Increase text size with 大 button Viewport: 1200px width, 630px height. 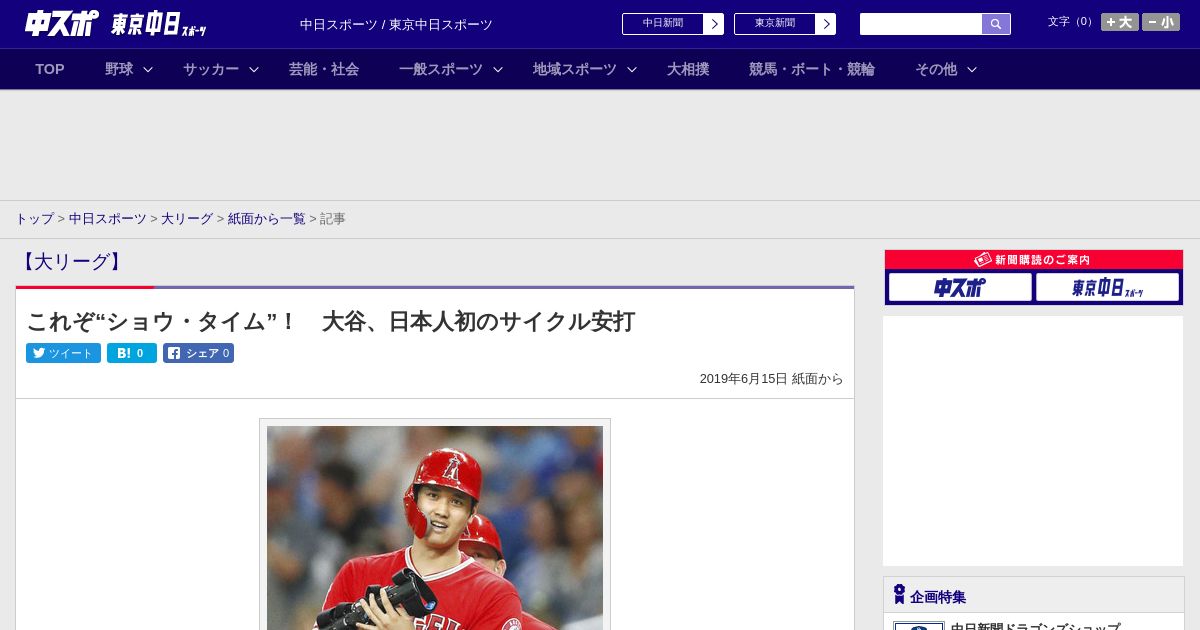(1120, 22)
